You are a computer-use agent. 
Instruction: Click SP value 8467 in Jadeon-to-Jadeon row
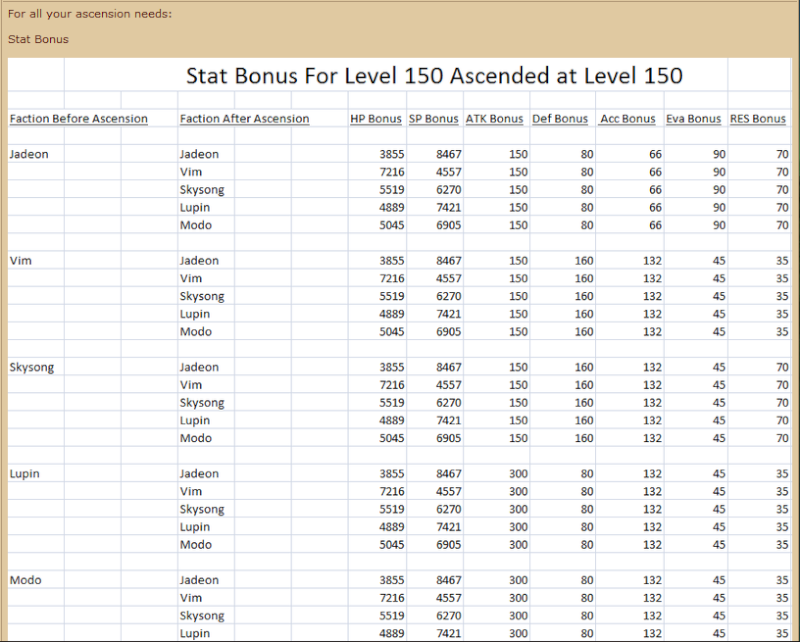point(448,154)
